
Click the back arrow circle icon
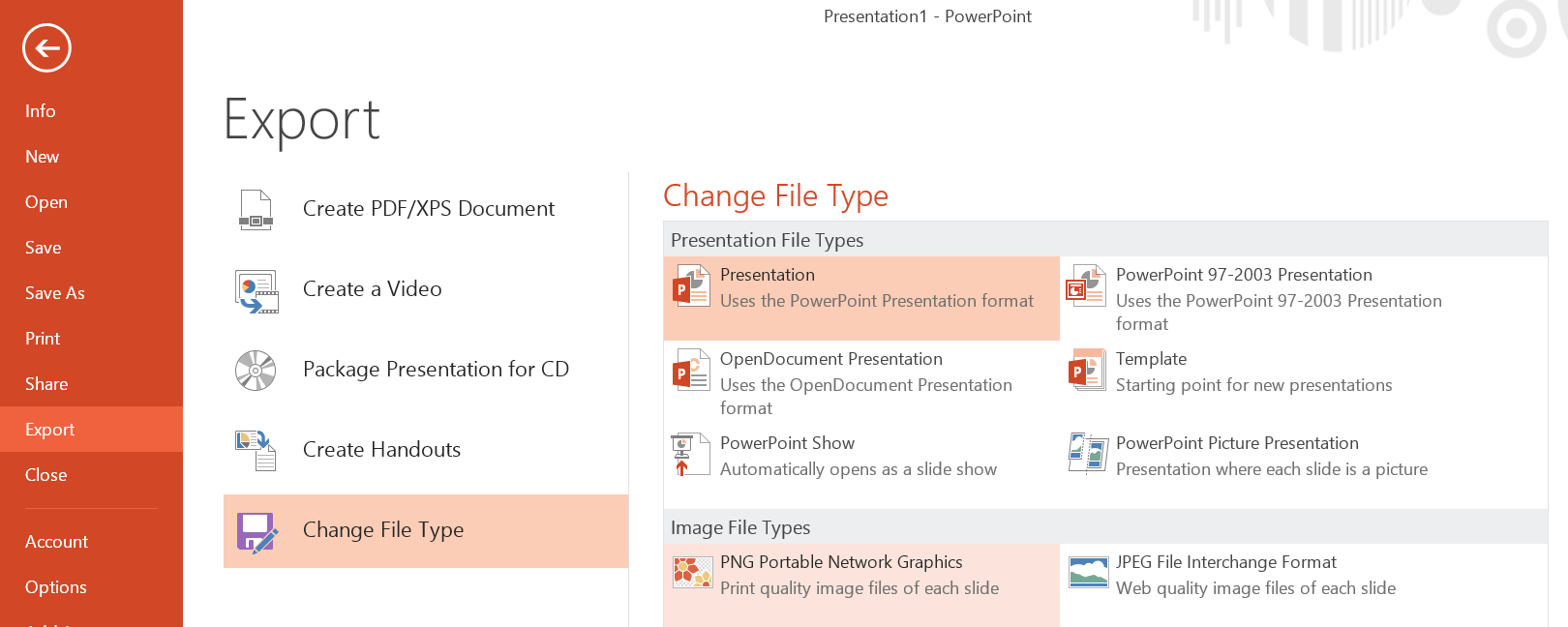coord(47,47)
